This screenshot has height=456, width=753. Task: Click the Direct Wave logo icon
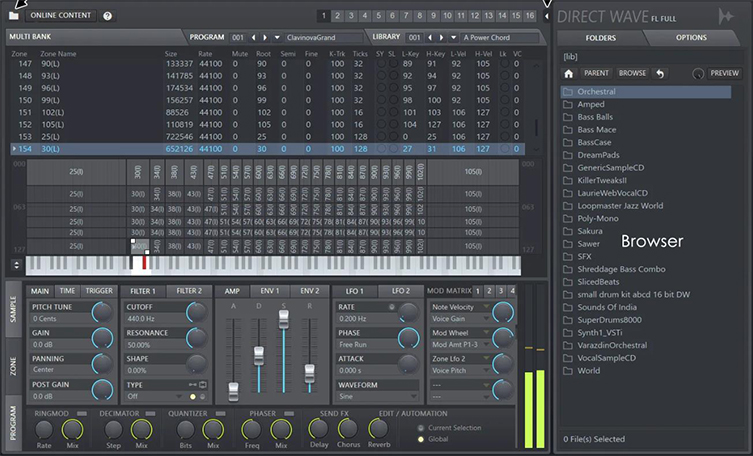pos(726,16)
